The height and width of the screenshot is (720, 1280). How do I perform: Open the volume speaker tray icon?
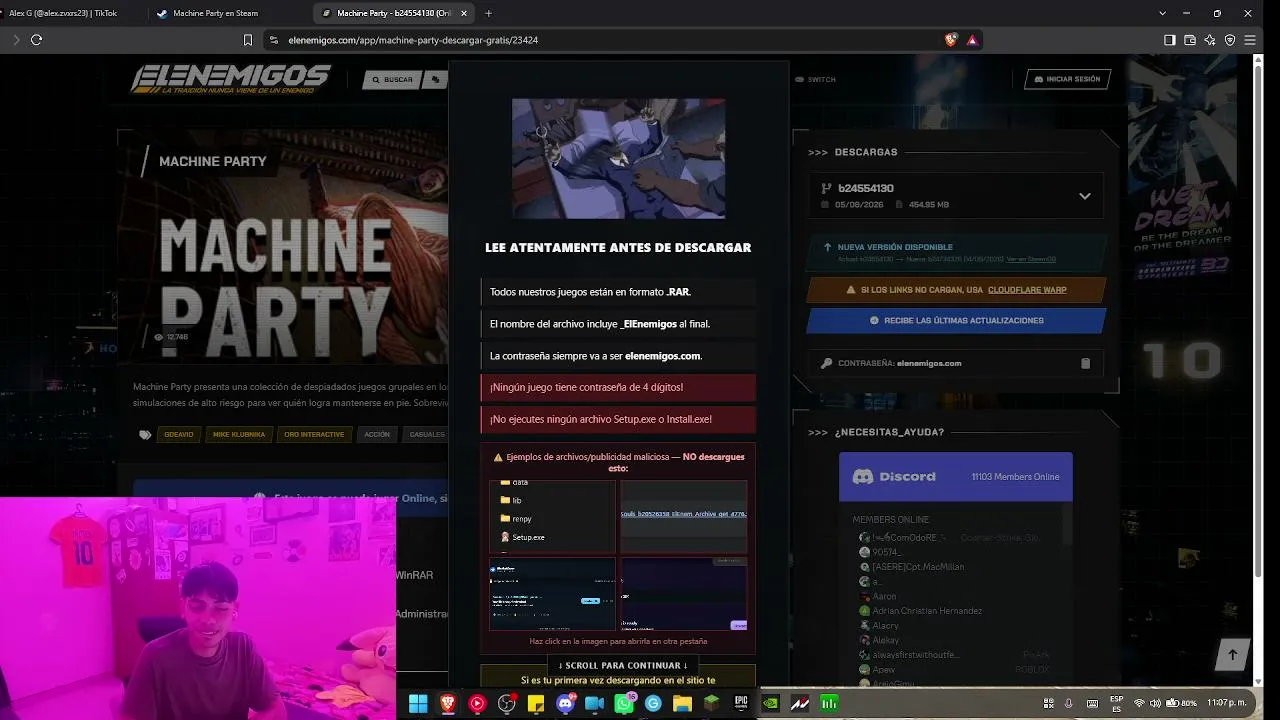1155,704
